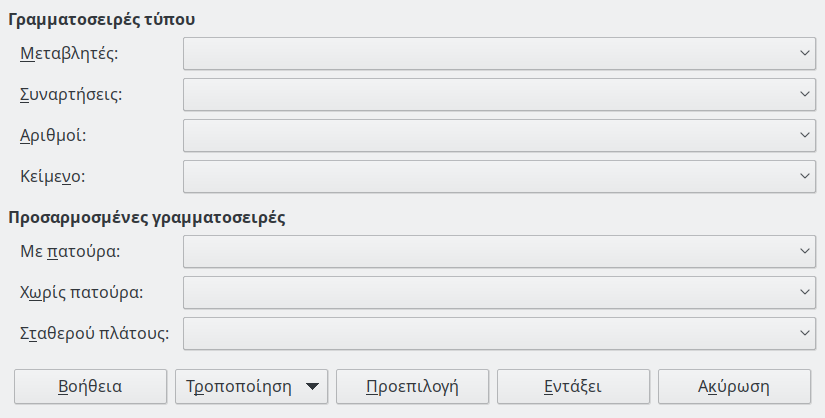
Task: Click the chevron of Χωρίς πατούρα field
Action: 806,292
